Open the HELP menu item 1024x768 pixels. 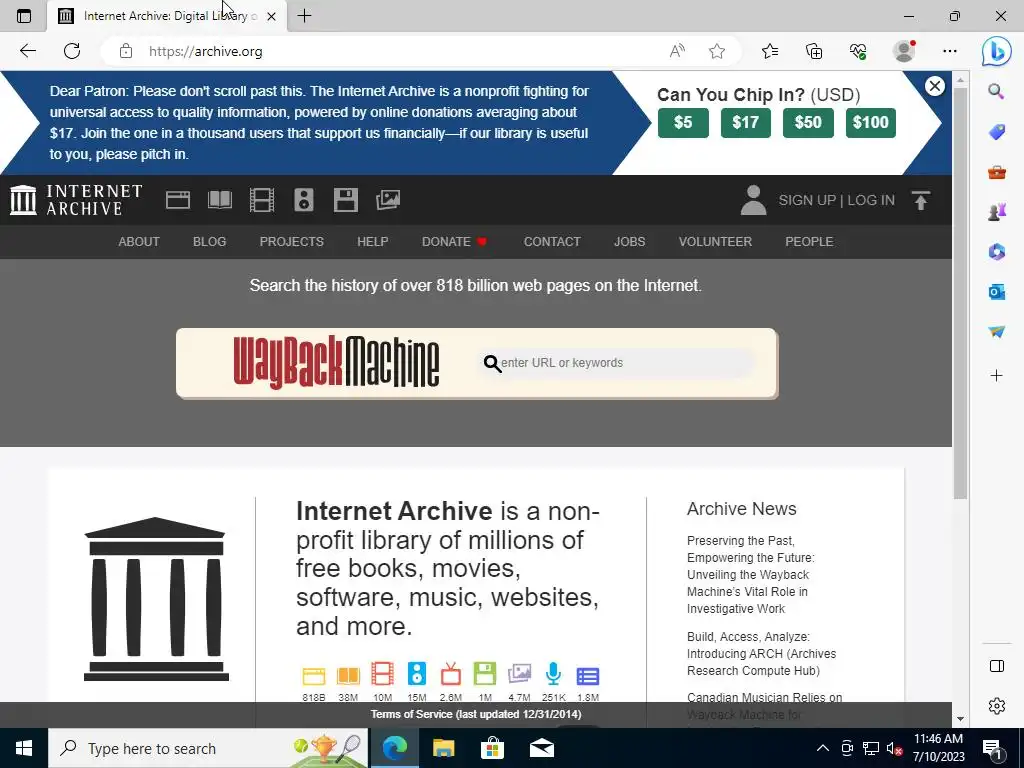(x=373, y=242)
